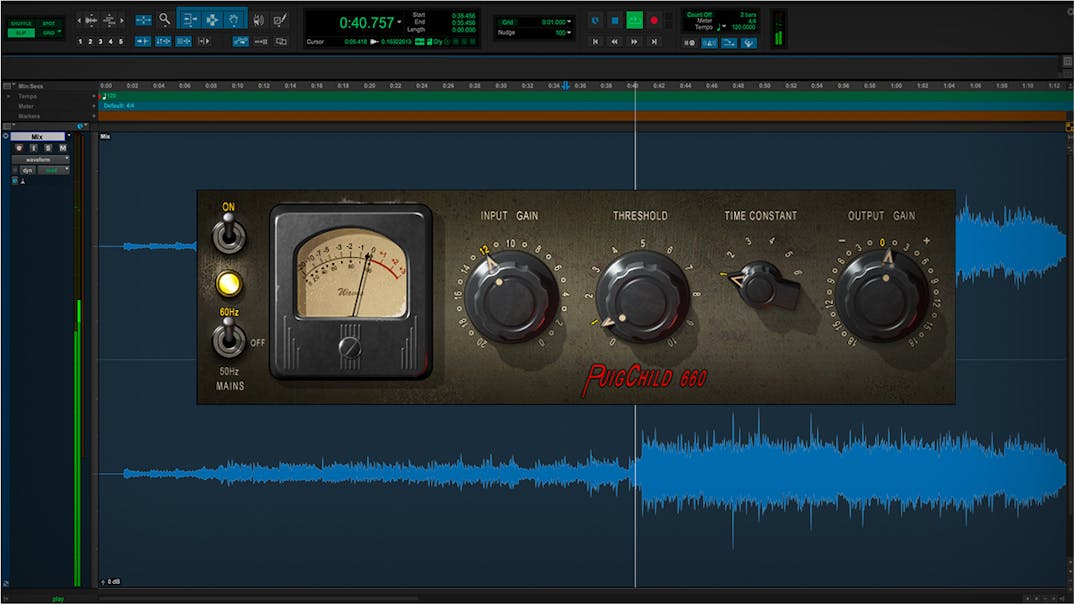Activate the Scrubber speaker tool

pos(258,19)
